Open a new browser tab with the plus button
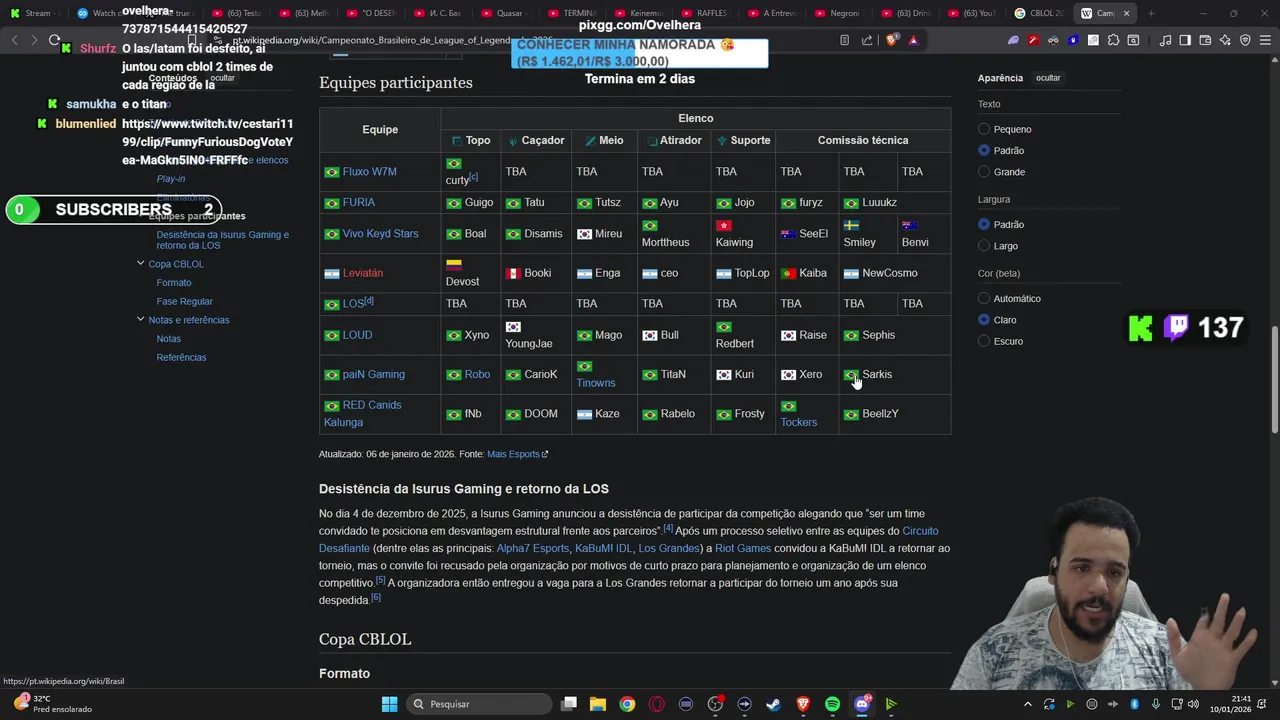This screenshot has height=720, width=1280. tap(1151, 13)
